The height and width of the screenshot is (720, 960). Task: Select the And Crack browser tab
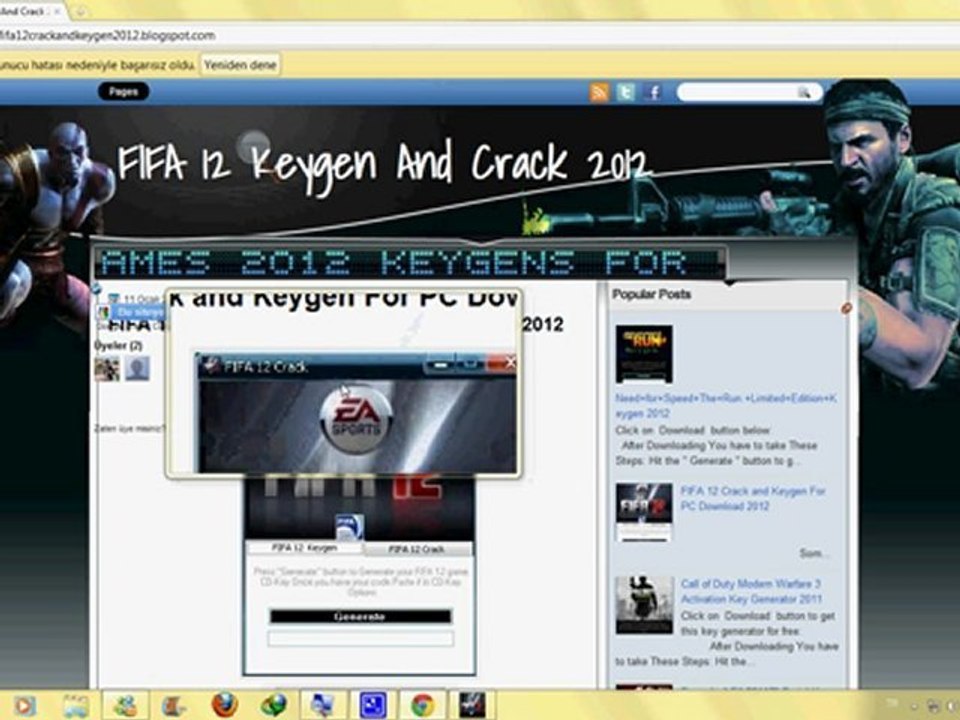coord(31,11)
